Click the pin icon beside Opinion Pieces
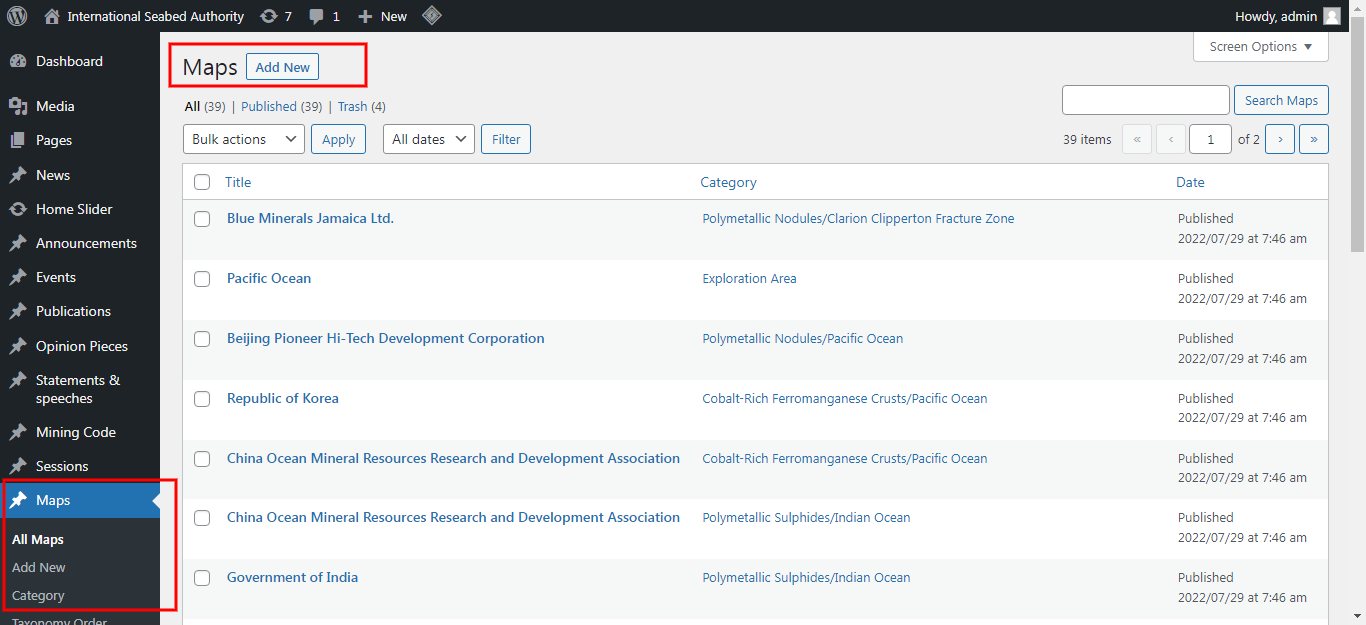 [x=17, y=346]
